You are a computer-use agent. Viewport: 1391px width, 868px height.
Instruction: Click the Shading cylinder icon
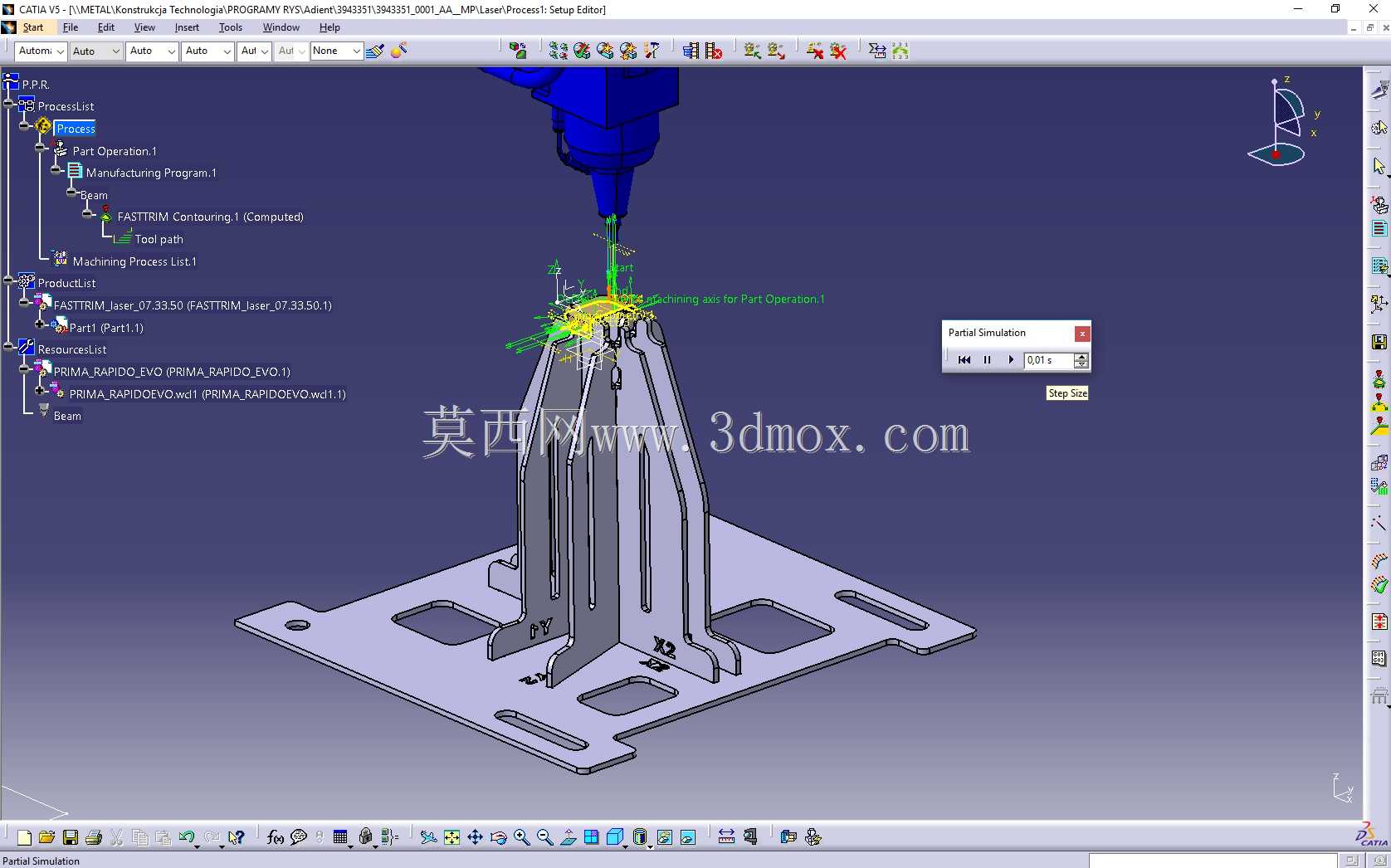[640, 837]
